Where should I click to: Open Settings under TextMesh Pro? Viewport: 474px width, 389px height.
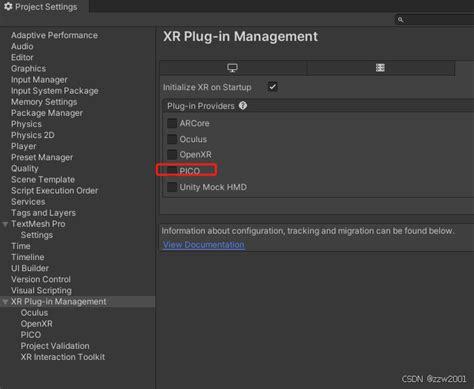(37, 235)
